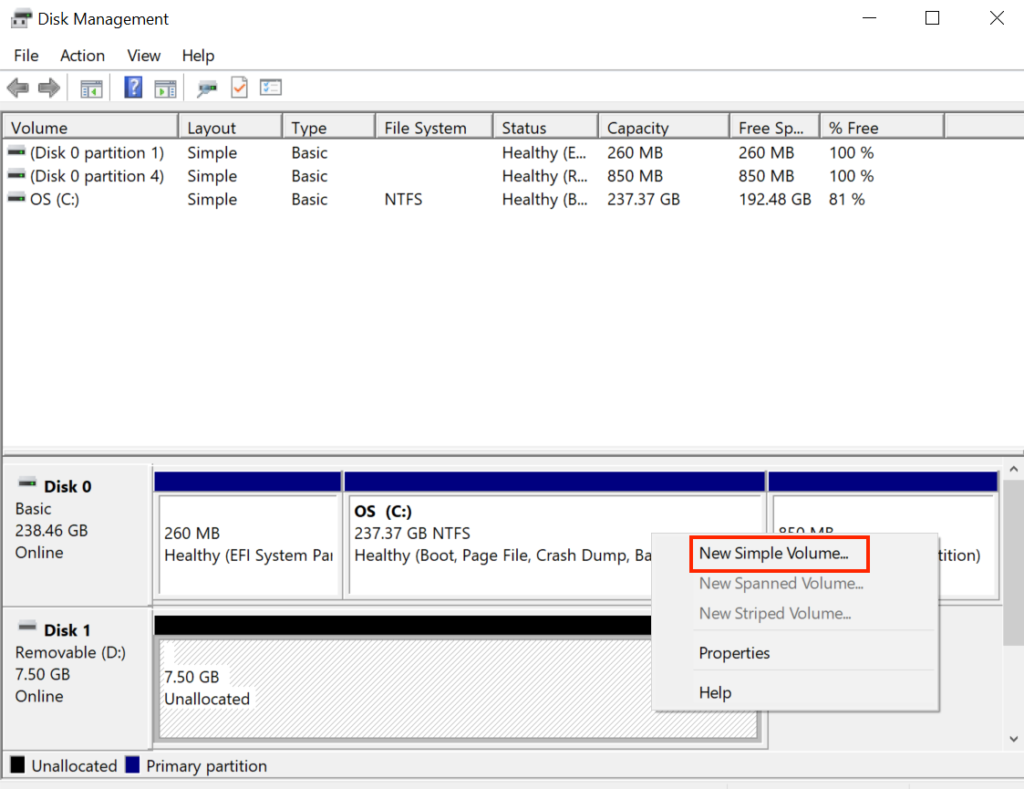Sort by the Capacity column header
The height and width of the screenshot is (789, 1024).
tap(637, 128)
